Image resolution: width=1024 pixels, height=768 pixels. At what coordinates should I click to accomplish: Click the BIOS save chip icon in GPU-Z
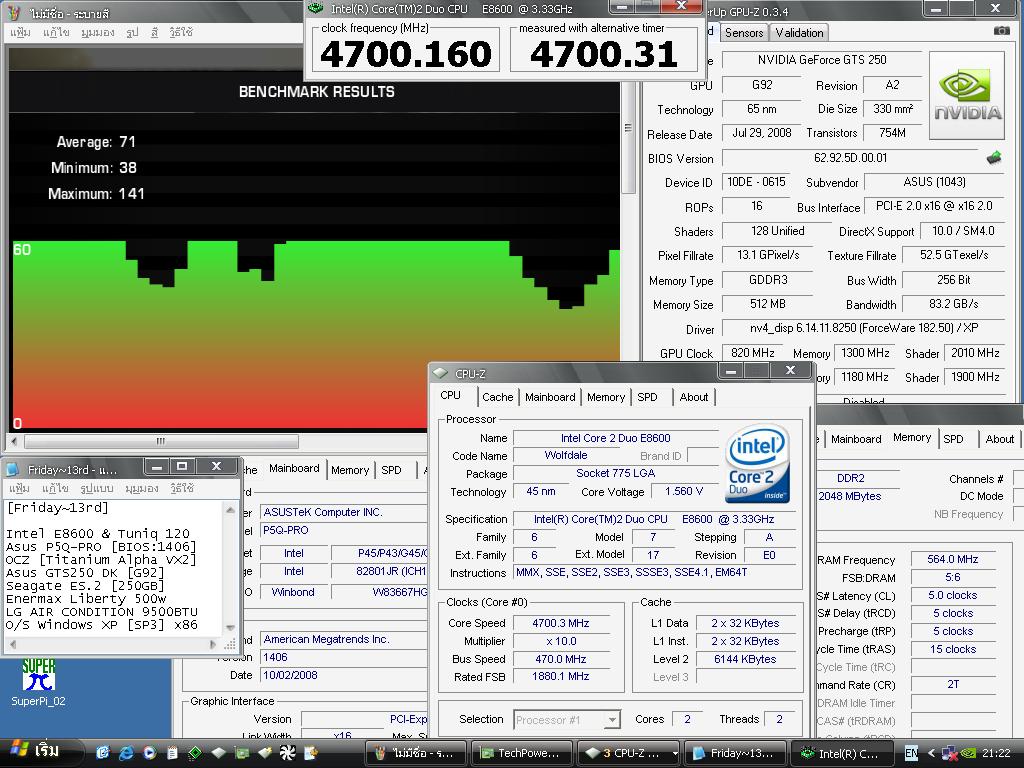[994, 157]
